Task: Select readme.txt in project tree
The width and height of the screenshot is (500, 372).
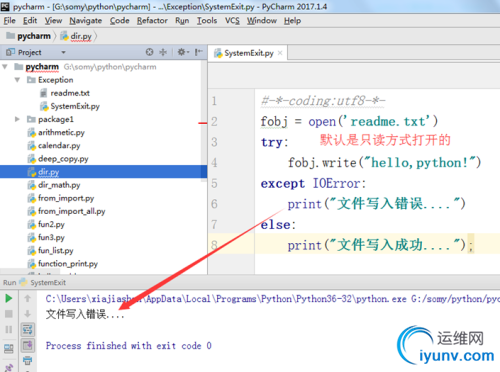Action: pyautogui.click(x=65, y=93)
